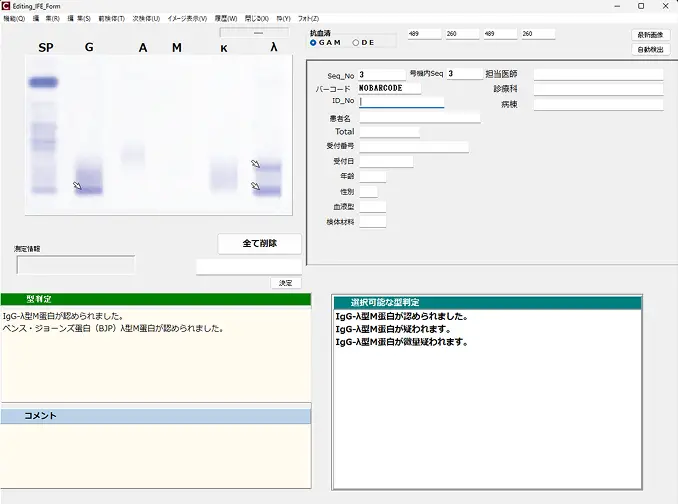
Task: Click the 自動検出 button
Action: (x=650, y=50)
